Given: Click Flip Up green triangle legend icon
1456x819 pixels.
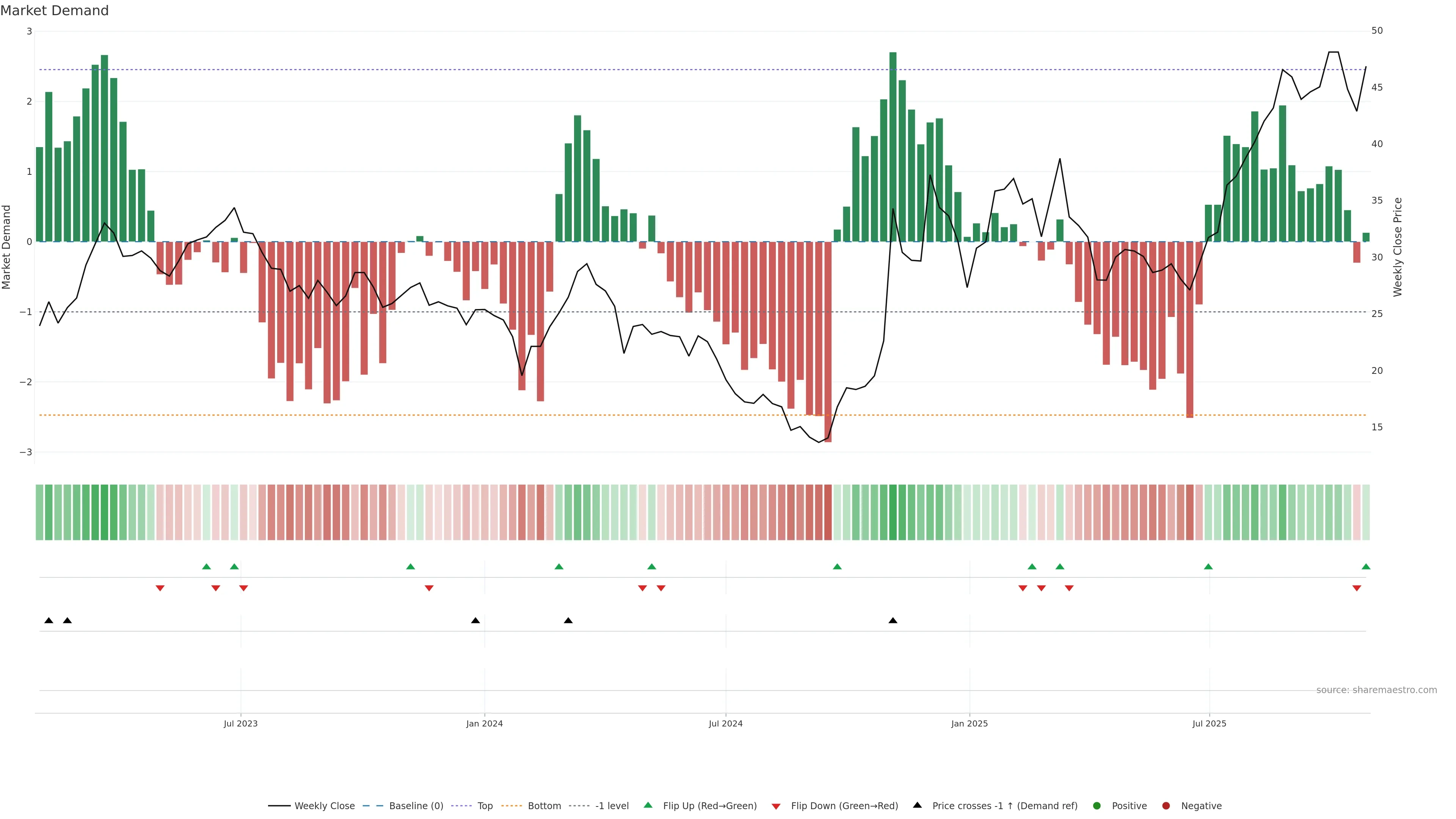Looking at the screenshot, I should (x=648, y=805).
